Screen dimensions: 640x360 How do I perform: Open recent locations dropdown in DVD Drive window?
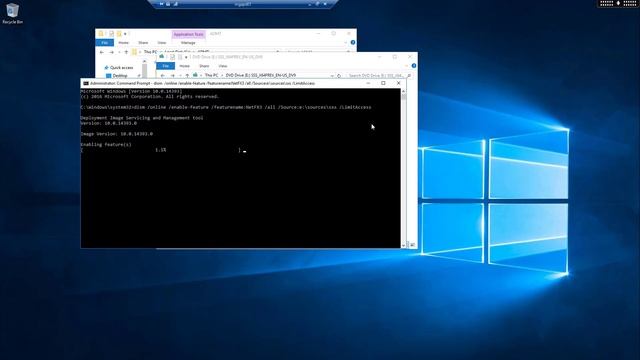[x=180, y=76]
